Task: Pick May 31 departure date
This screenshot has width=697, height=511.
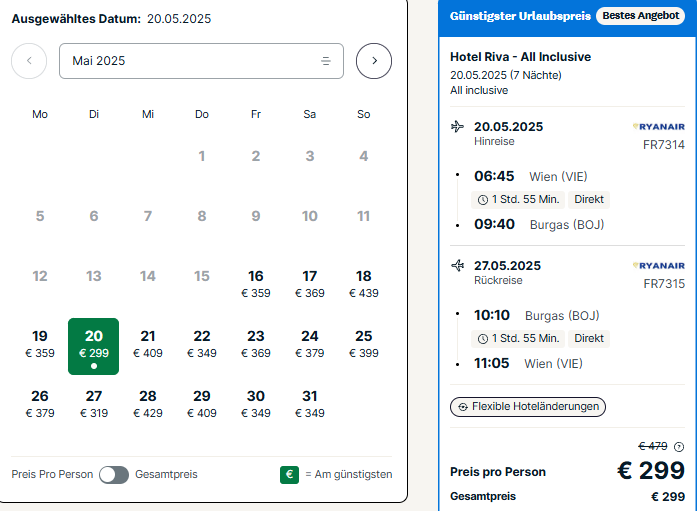Action: (310, 403)
